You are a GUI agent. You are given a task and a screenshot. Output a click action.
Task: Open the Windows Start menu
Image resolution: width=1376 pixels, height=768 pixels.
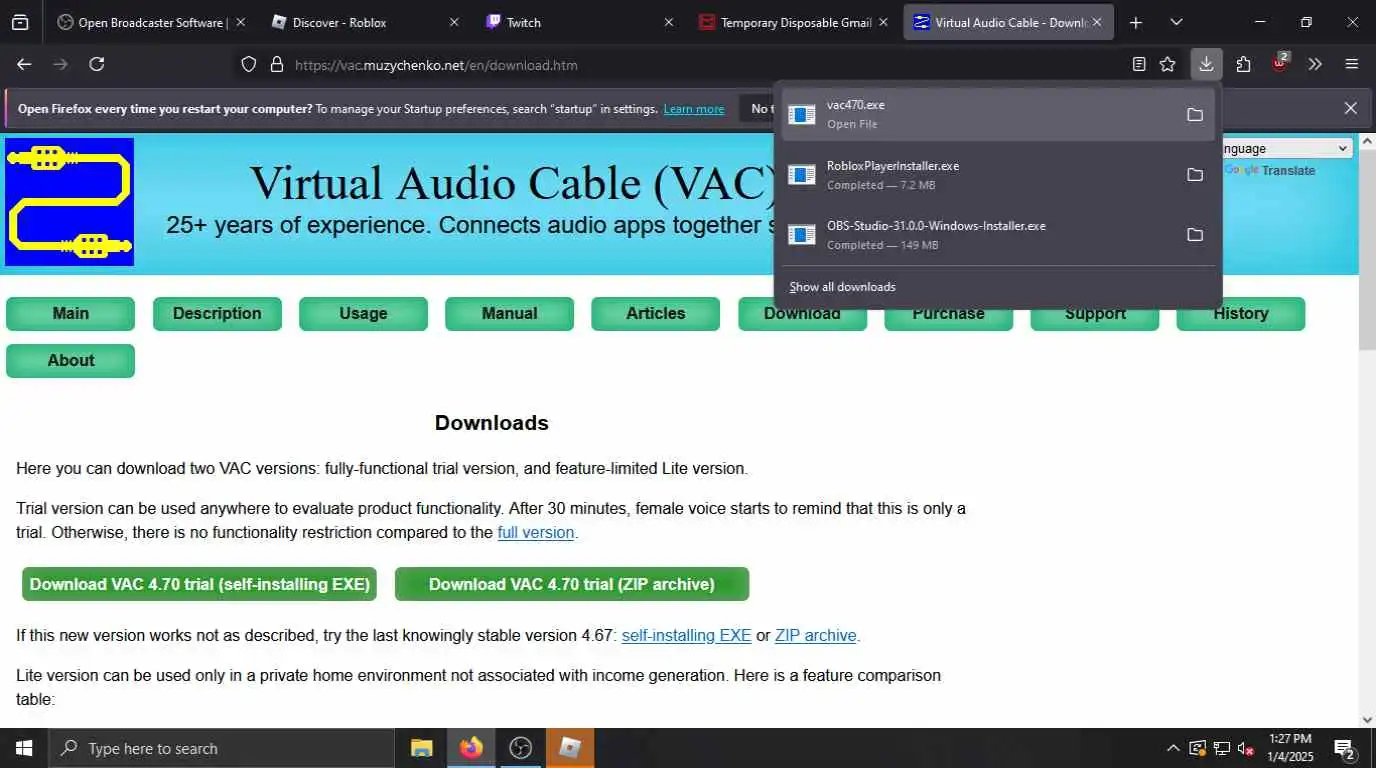(x=23, y=748)
